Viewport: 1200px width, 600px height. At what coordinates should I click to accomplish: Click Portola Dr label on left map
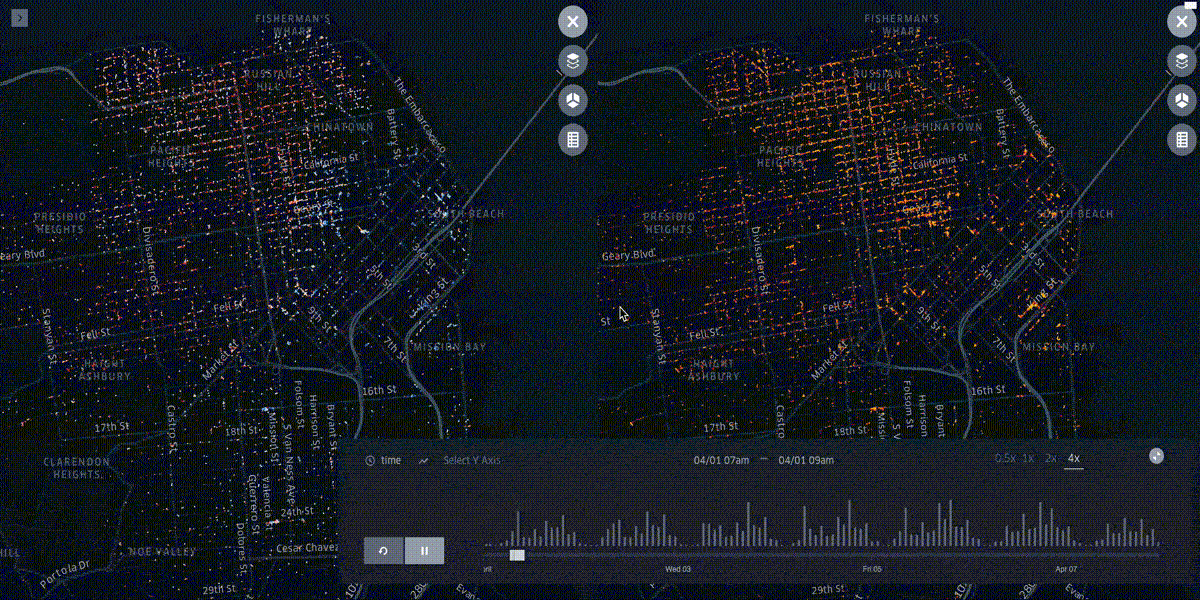(x=66, y=573)
